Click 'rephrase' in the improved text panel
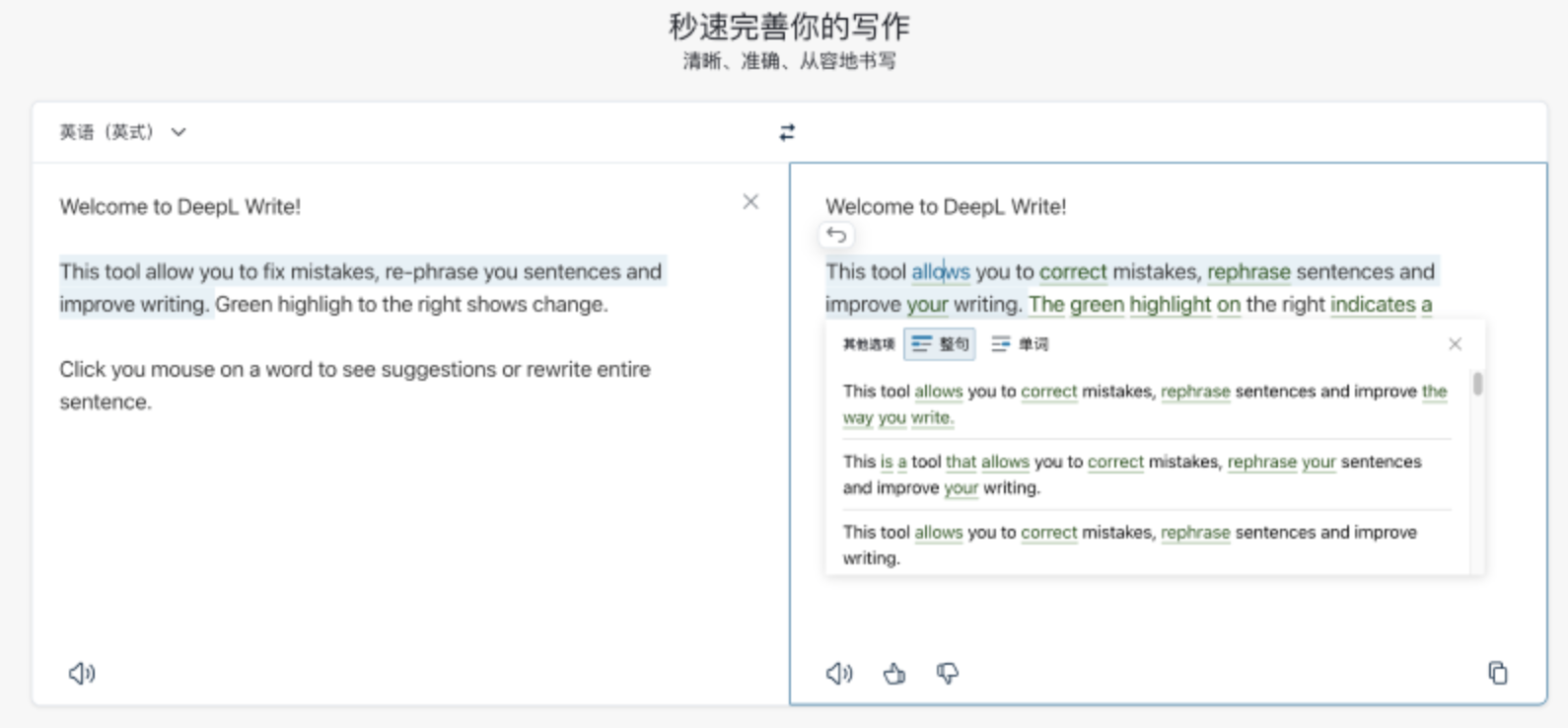This screenshot has width=1568, height=728. click(1247, 271)
